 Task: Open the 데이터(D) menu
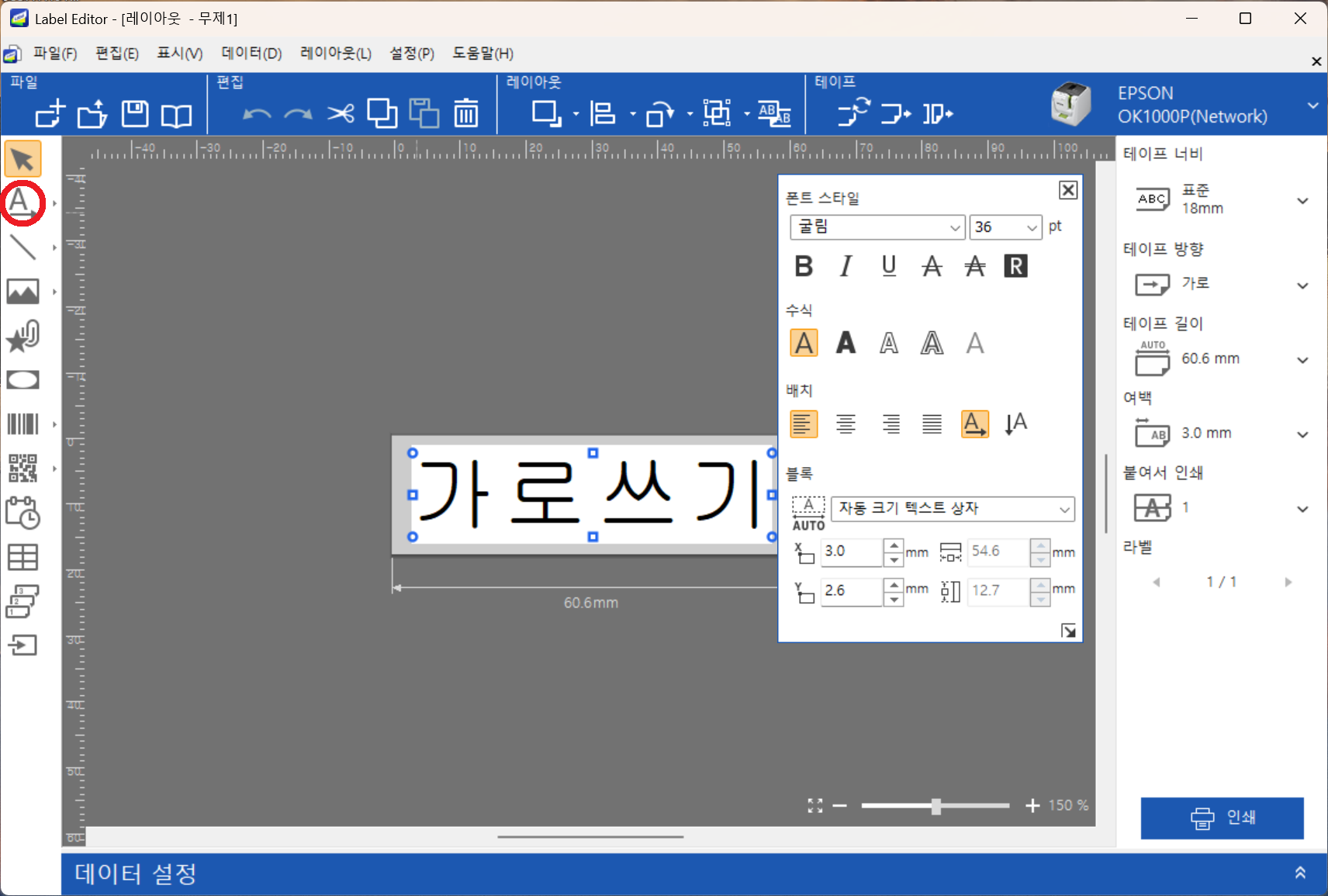(251, 54)
